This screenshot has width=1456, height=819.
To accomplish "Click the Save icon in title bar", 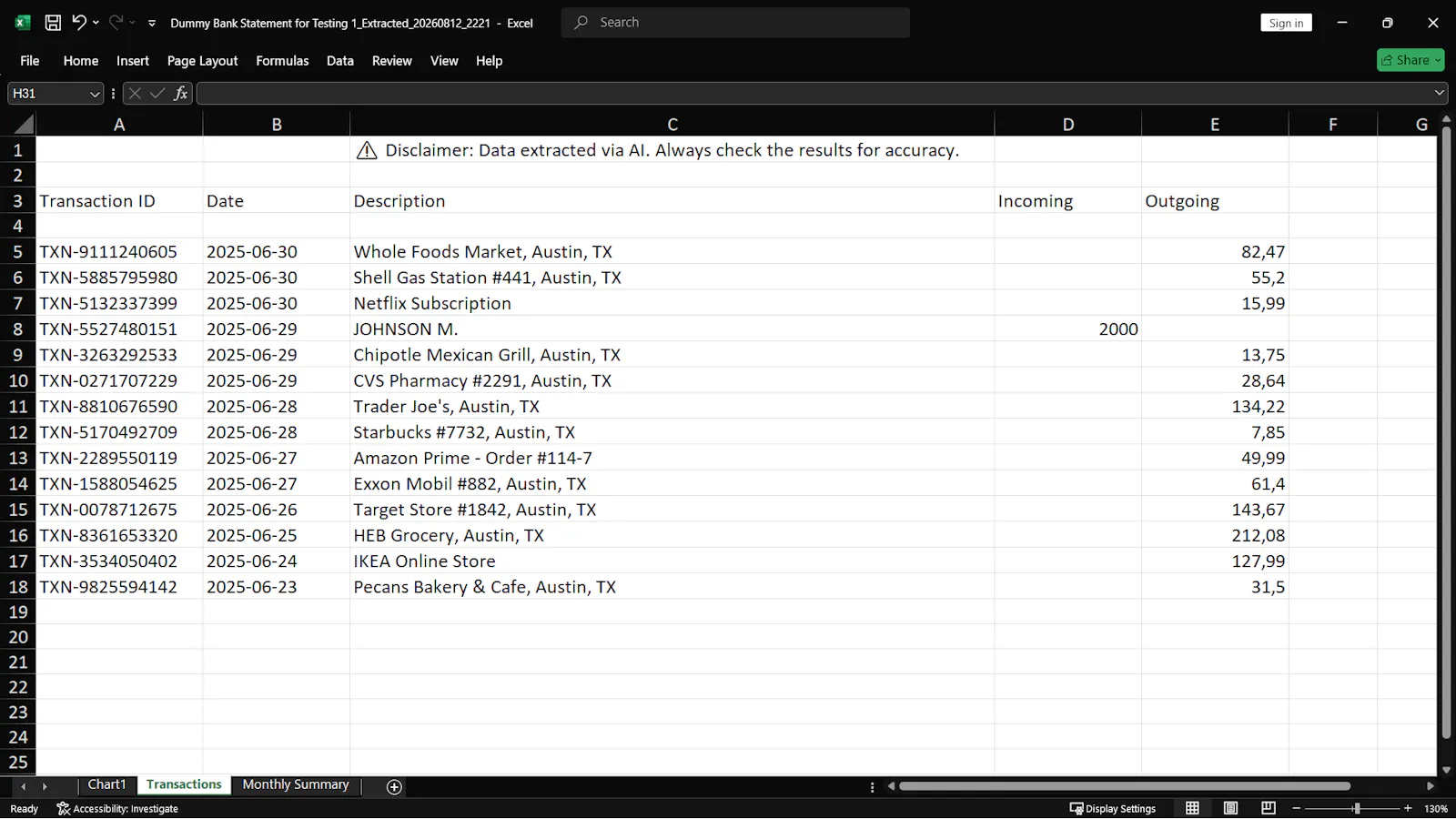I will click(53, 23).
